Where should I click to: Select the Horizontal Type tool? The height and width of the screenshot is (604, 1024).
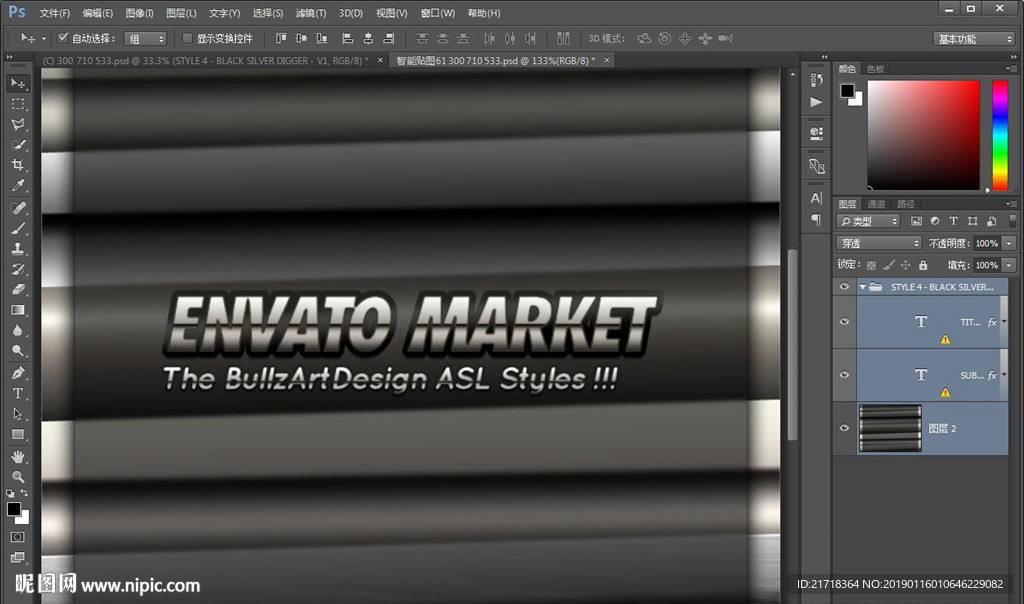click(18, 393)
